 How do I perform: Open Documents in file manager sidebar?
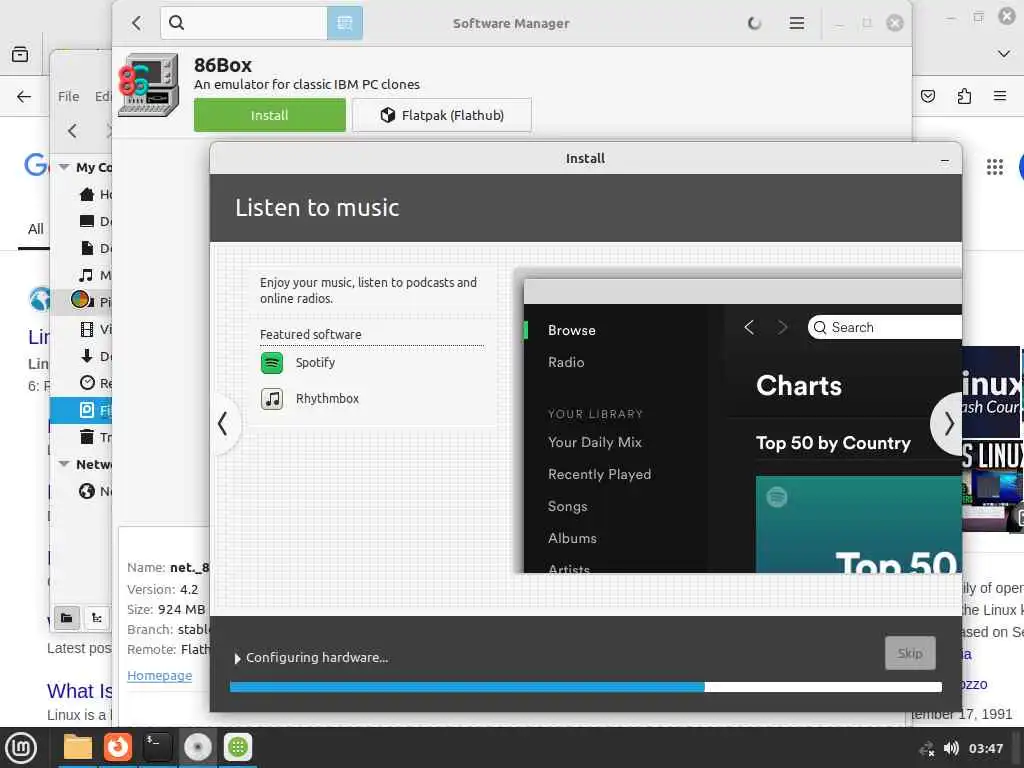94,248
